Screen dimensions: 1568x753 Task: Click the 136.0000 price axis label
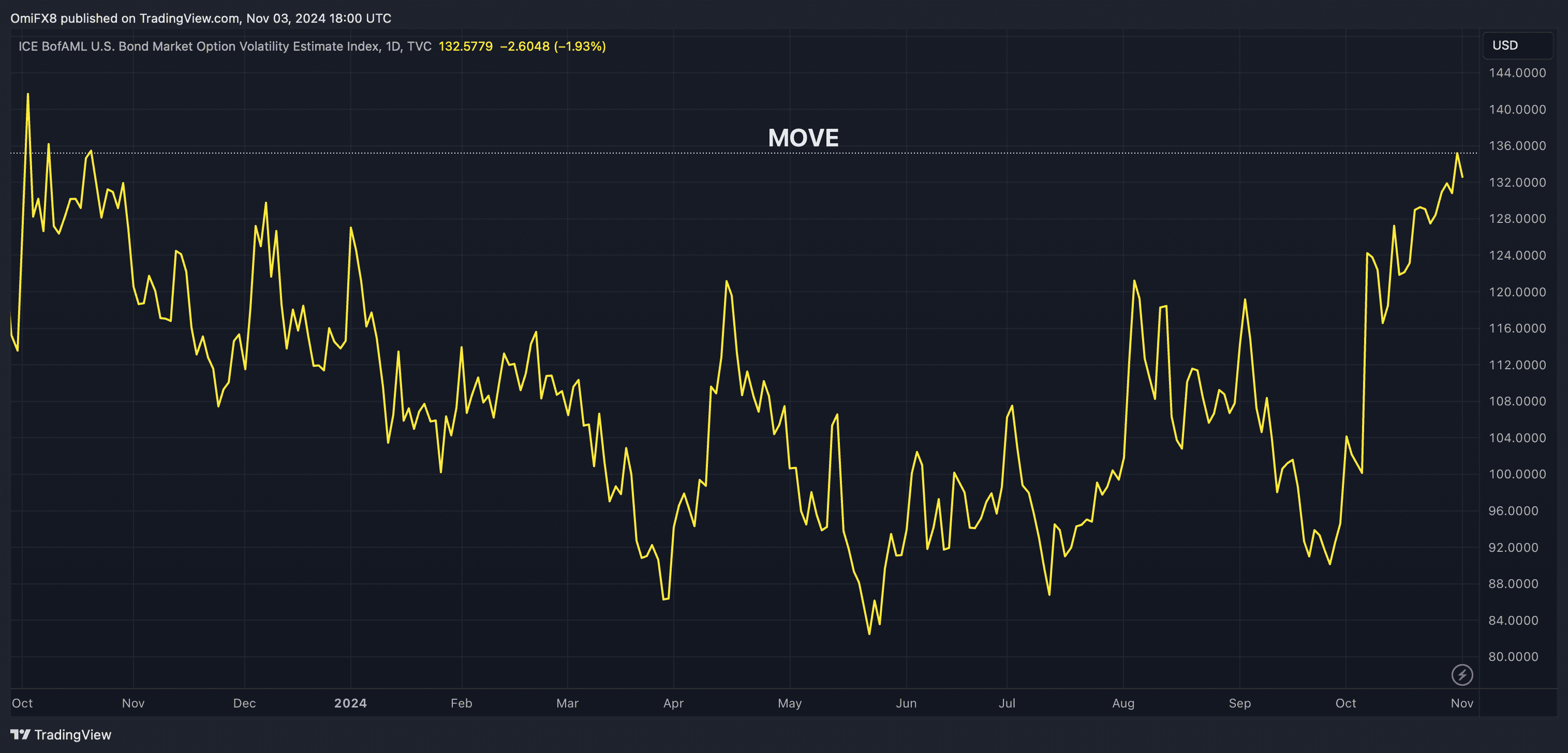pos(1517,145)
